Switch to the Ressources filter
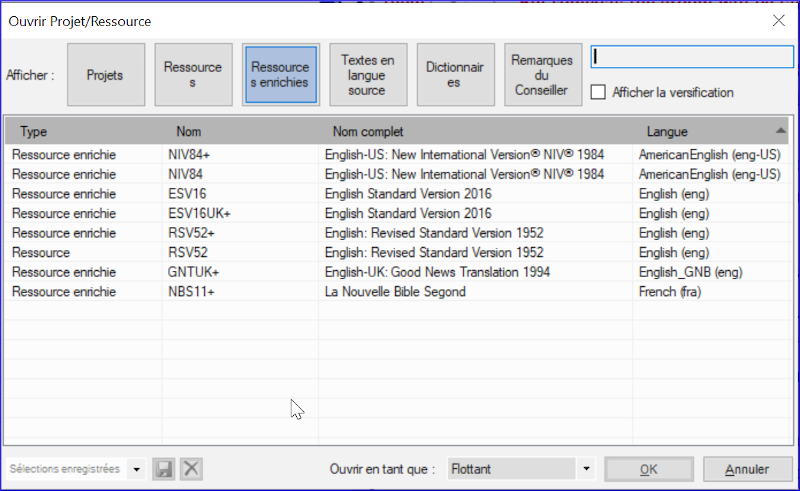The image size is (800, 491). (x=193, y=75)
